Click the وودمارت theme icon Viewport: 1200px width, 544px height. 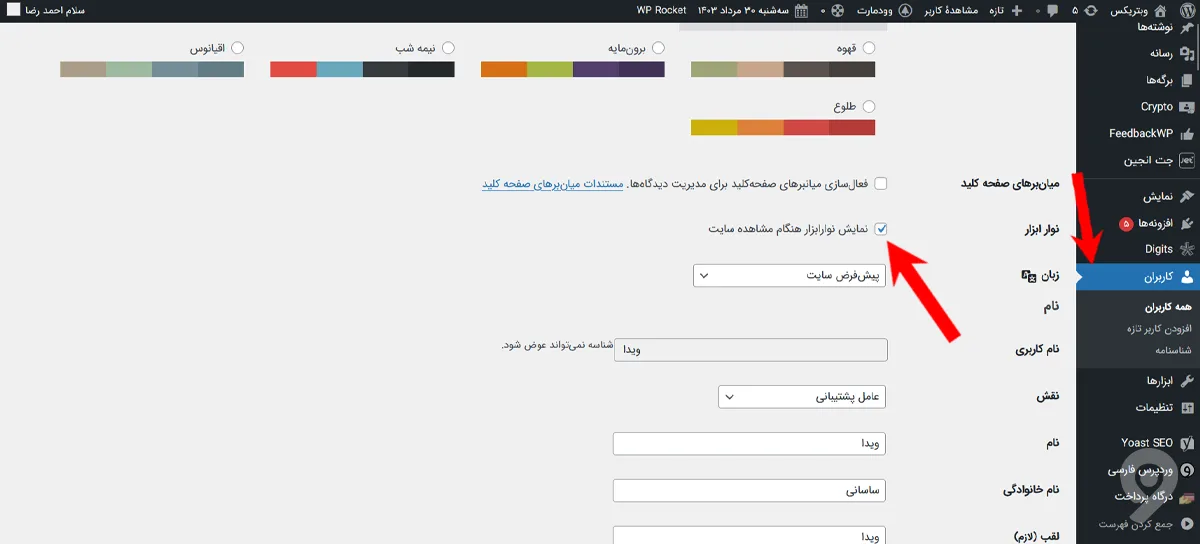click(x=906, y=10)
